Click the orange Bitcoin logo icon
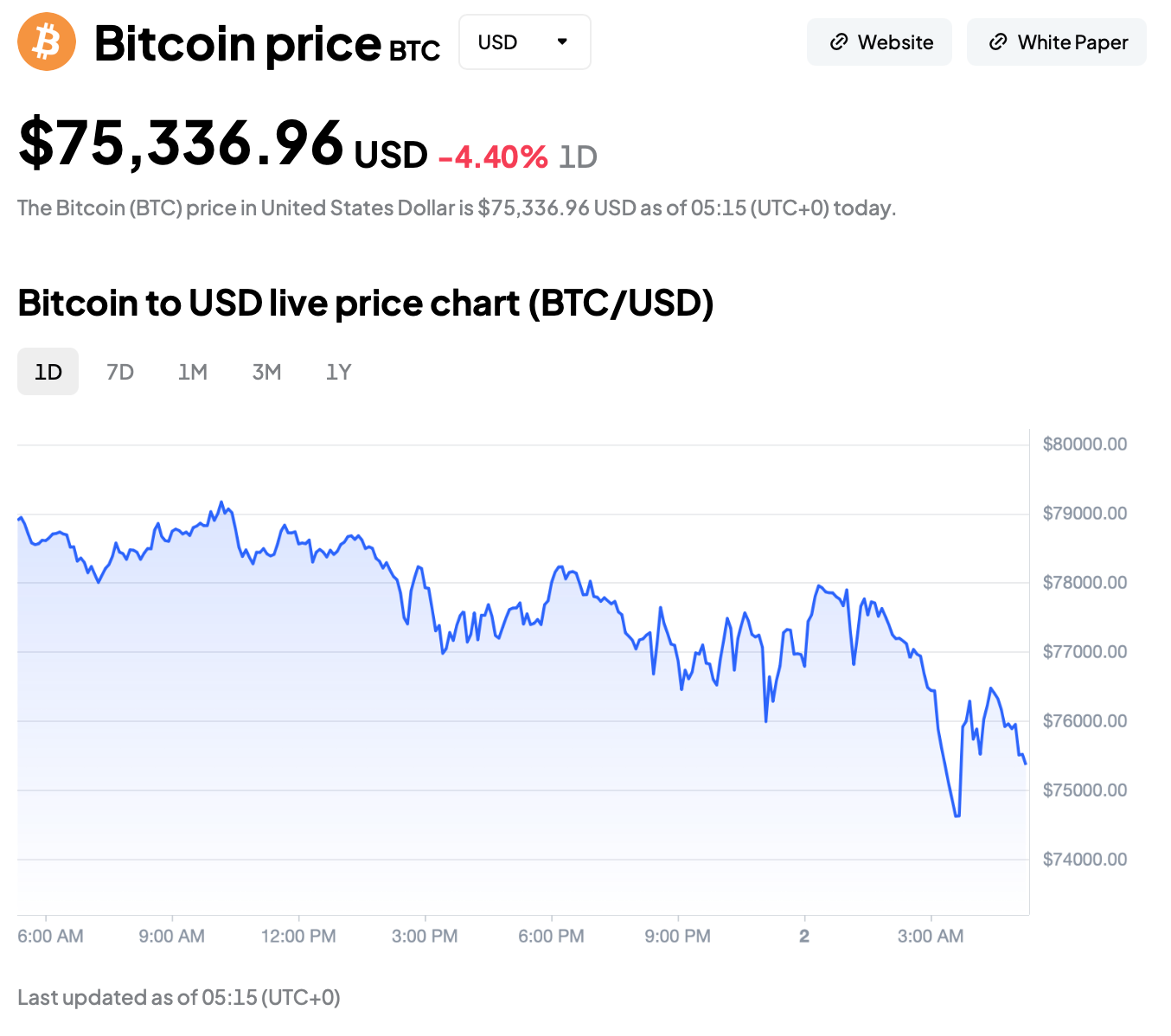Screen dimensions: 1171x1036 tap(47, 42)
